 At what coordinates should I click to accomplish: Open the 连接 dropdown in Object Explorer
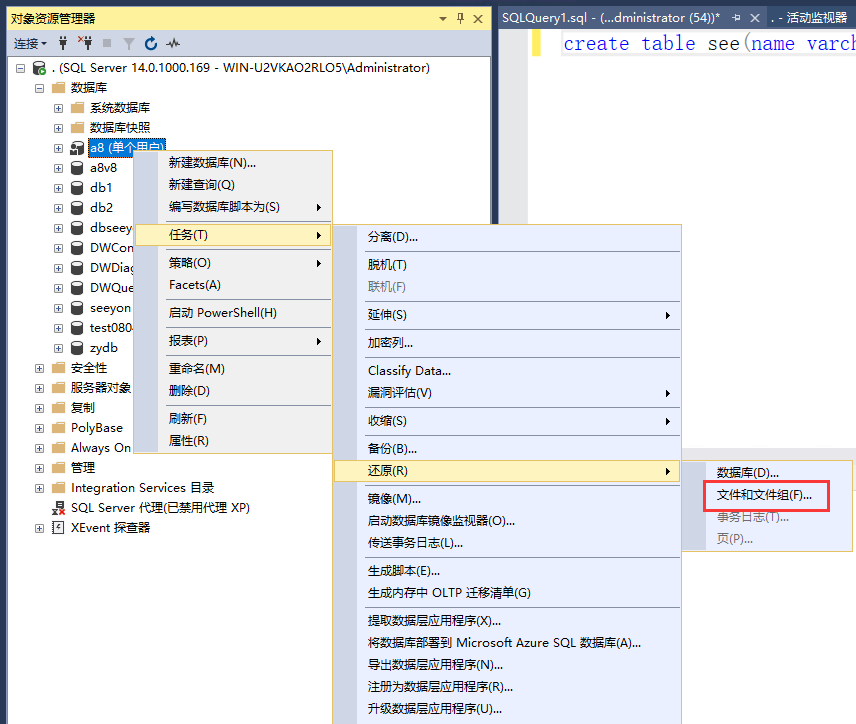coord(30,43)
